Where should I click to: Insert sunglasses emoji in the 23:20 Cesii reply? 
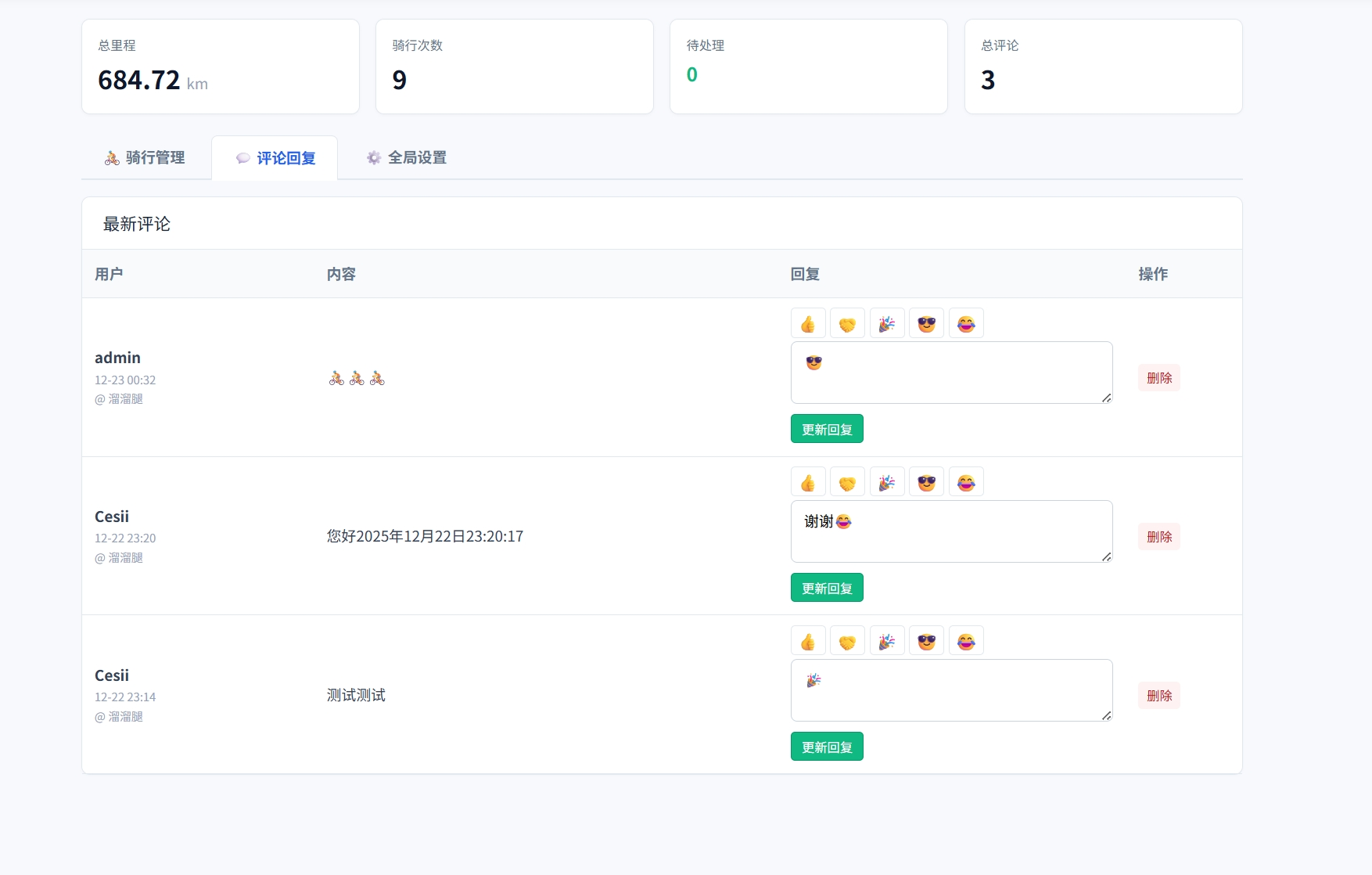(926, 483)
